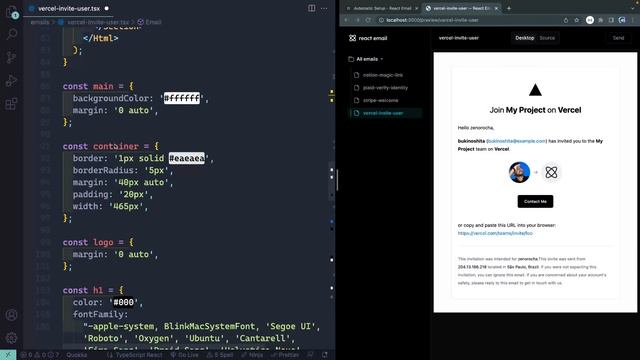Open the Run and Debug view
640x360 pixels.
tap(11, 80)
